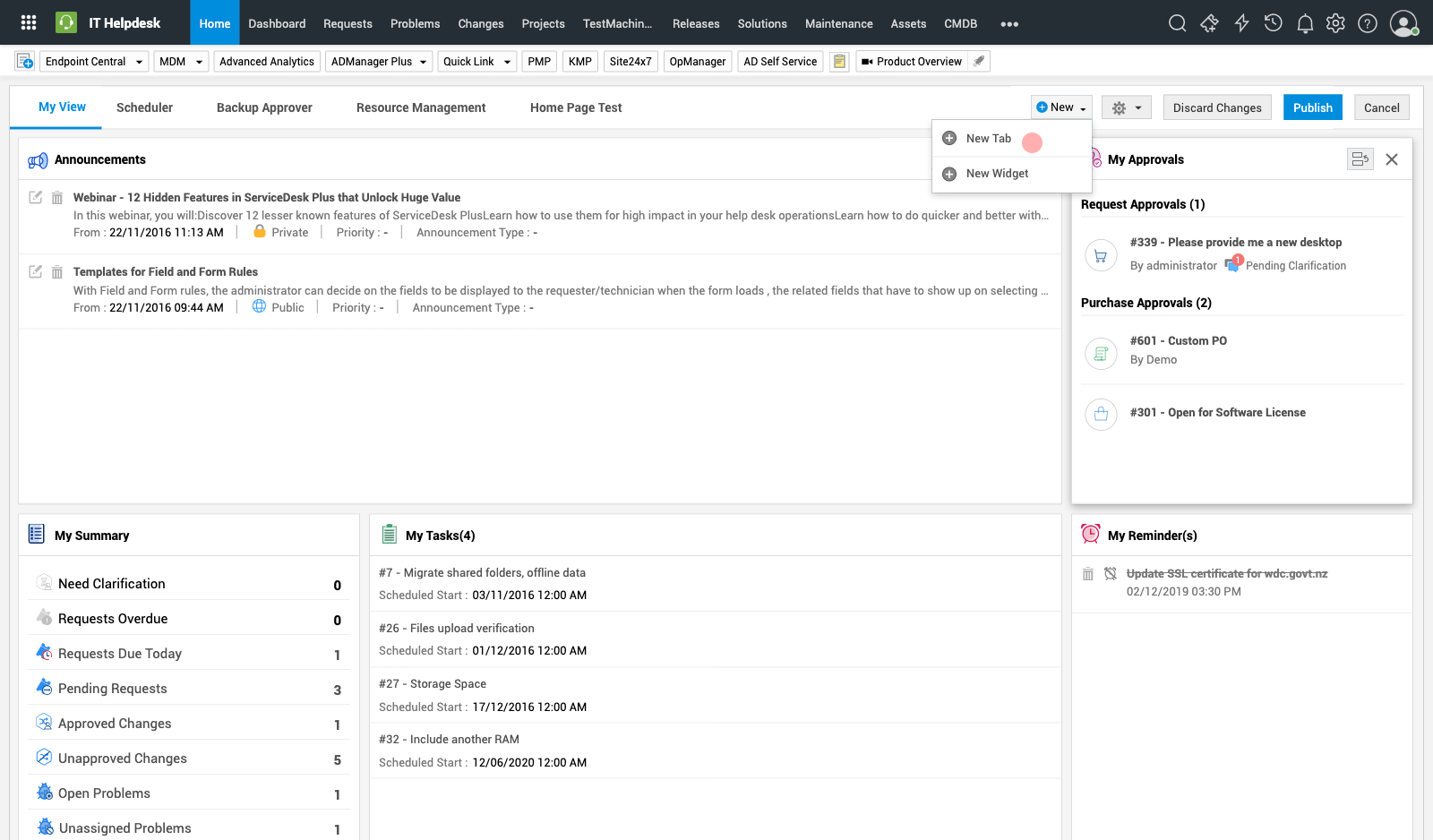
Task: Open the dashboard gear settings dropdown
Action: [x=1126, y=107]
